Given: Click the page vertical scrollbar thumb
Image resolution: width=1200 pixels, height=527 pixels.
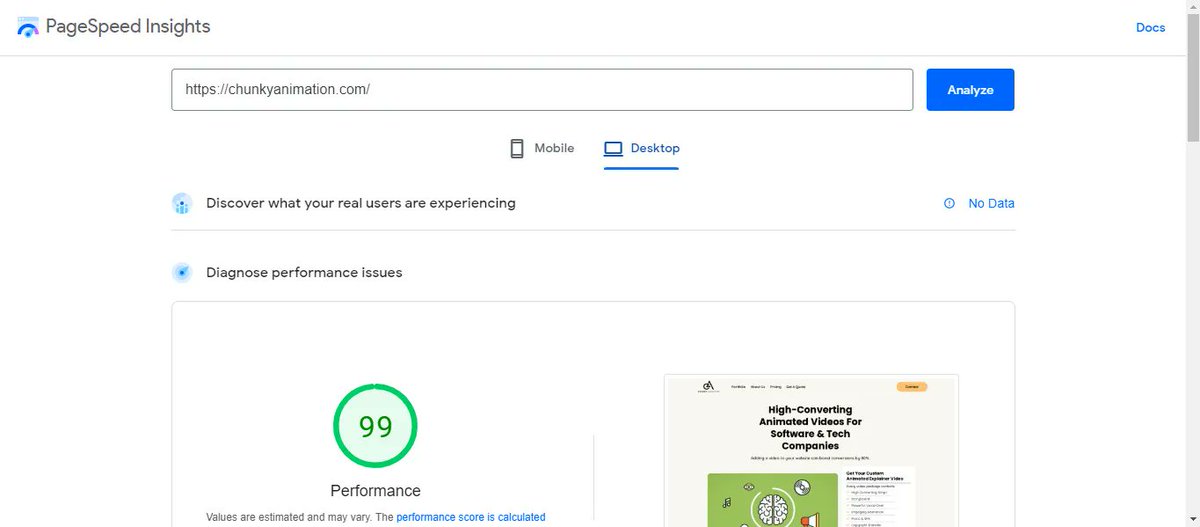Looking at the screenshot, I should point(1192,80).
